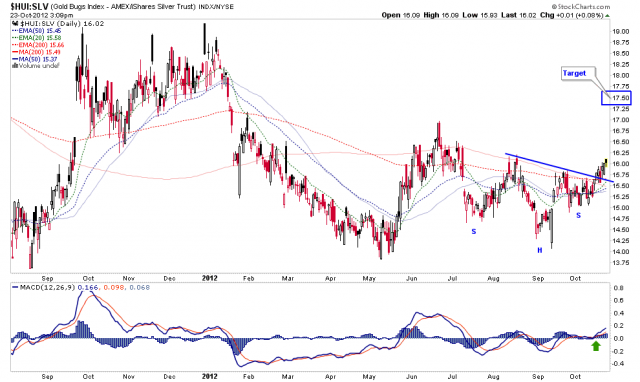Click the 'EMA(50) 15.45' legend entry
The width and height of the screenshot is (640, 382).
37,31
